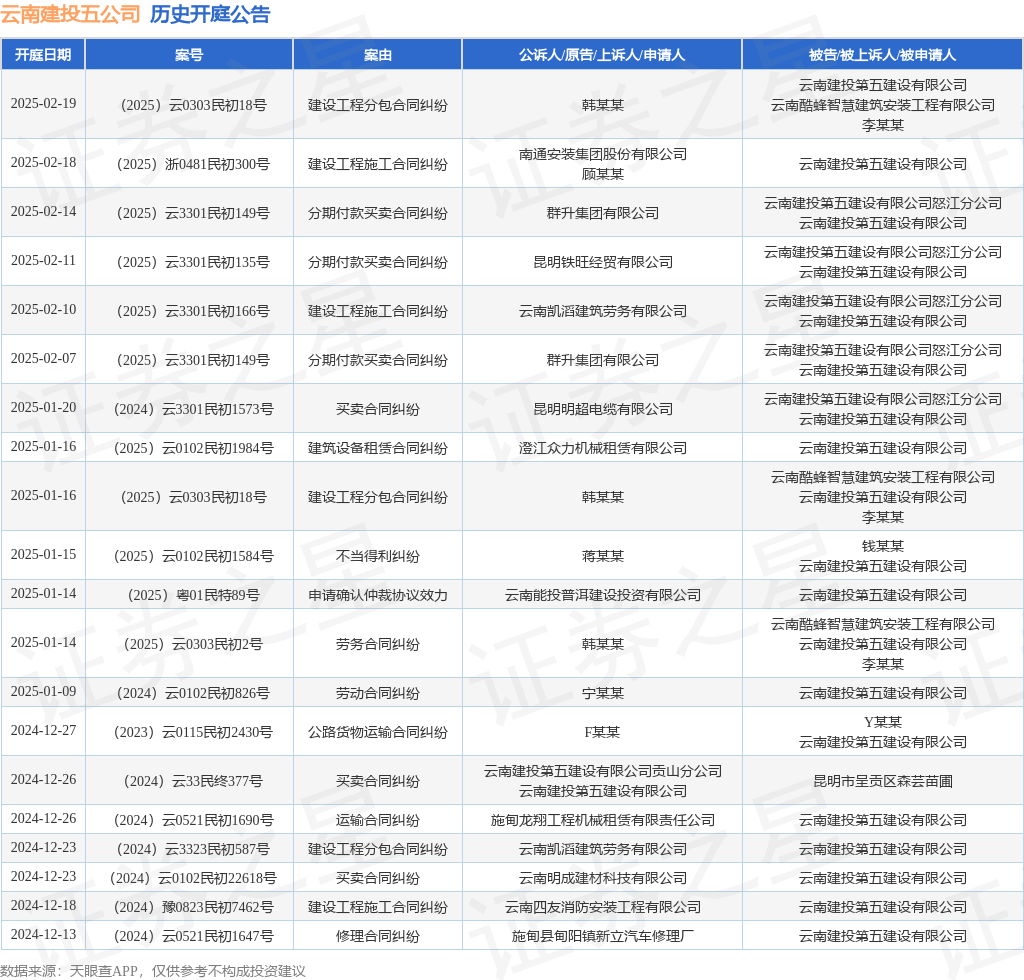Click plaintiff 蒋某某
The image size is (1024, 980).
(602, 556)
